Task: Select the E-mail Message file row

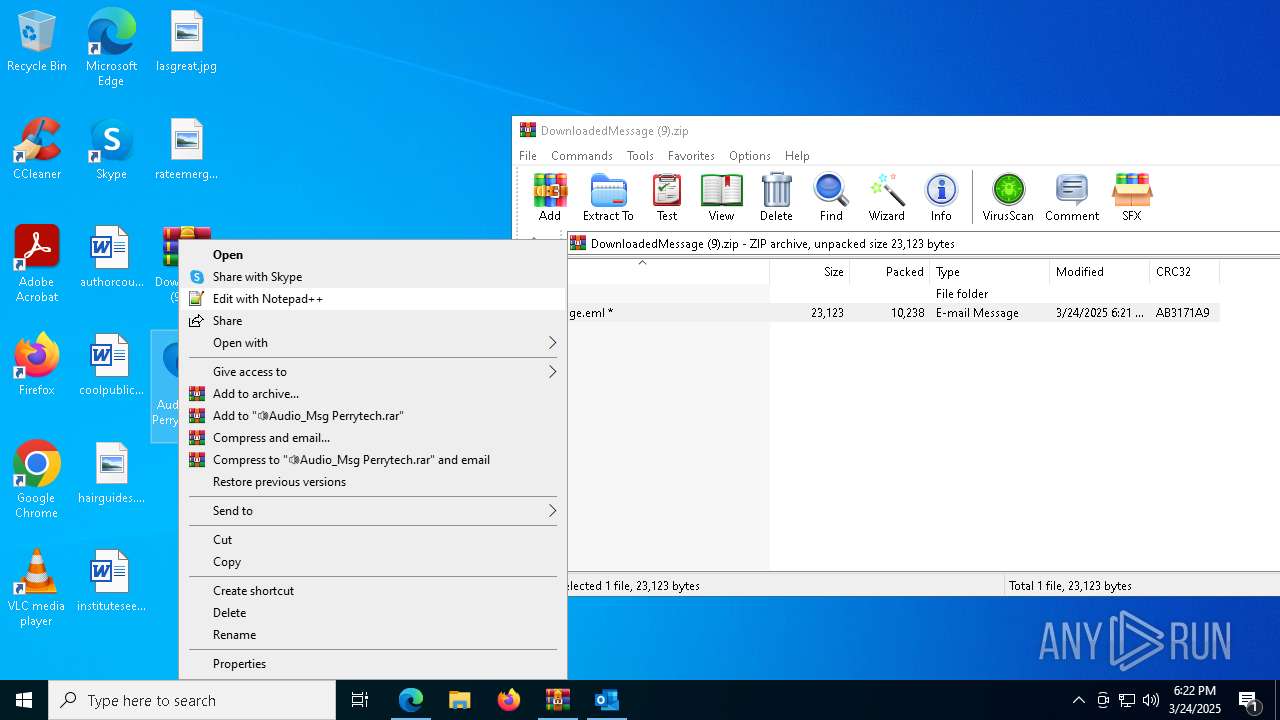Action: [x=894, y=313]
